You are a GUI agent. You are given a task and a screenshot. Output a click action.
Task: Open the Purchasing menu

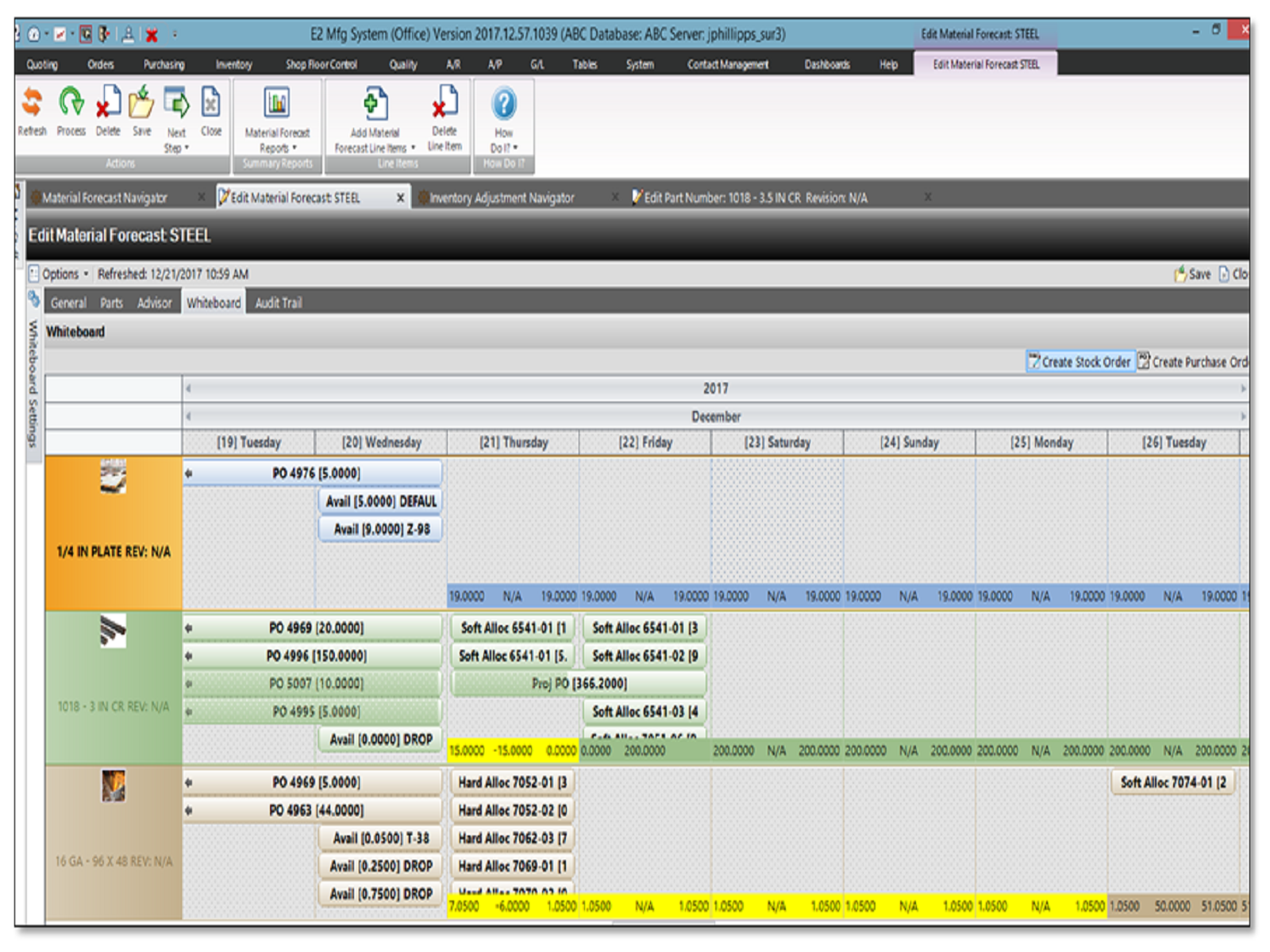pyautogui.click(x=164, y=64)
